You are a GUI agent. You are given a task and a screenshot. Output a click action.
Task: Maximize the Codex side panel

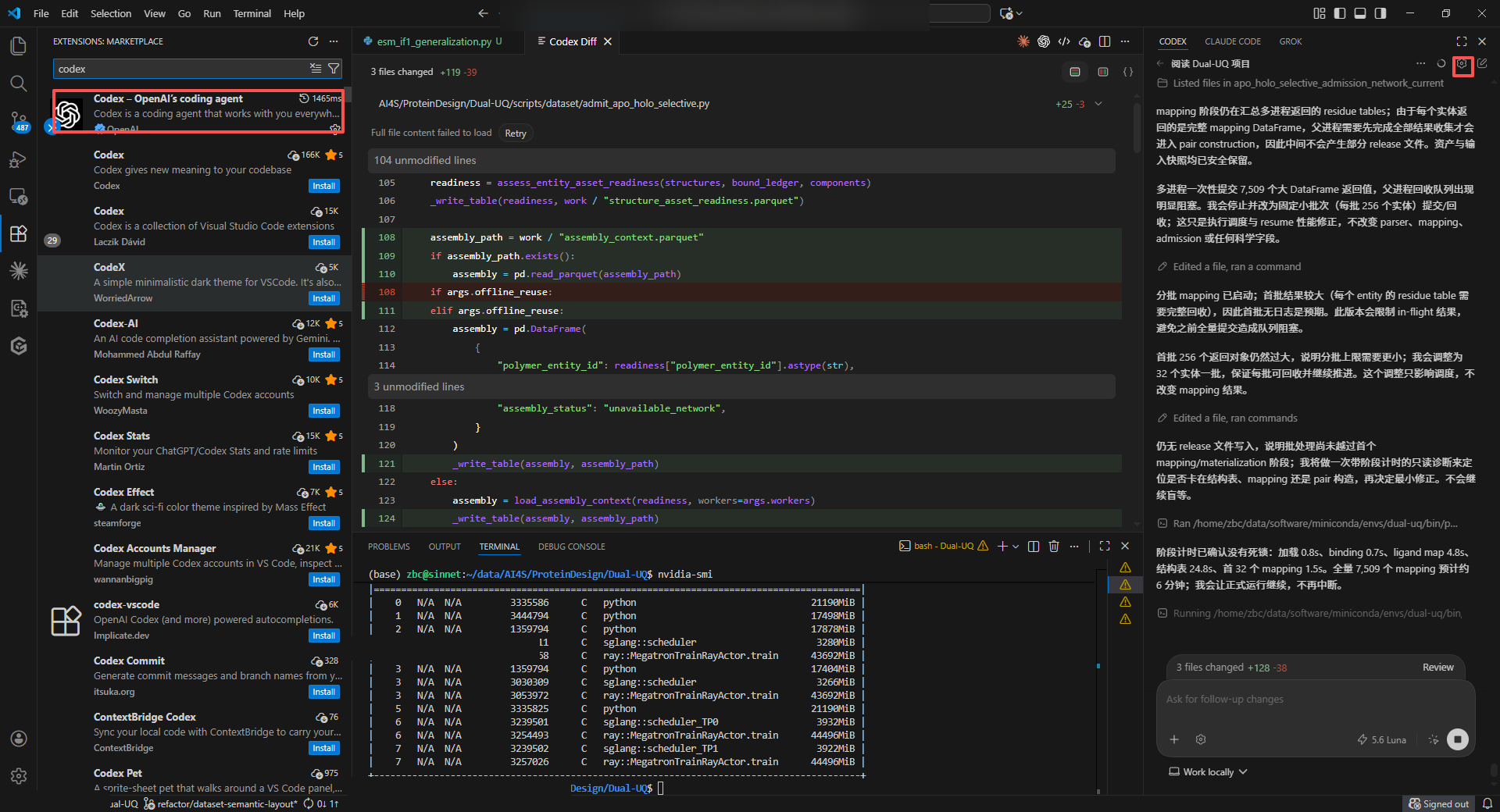tap(1462, 41)
